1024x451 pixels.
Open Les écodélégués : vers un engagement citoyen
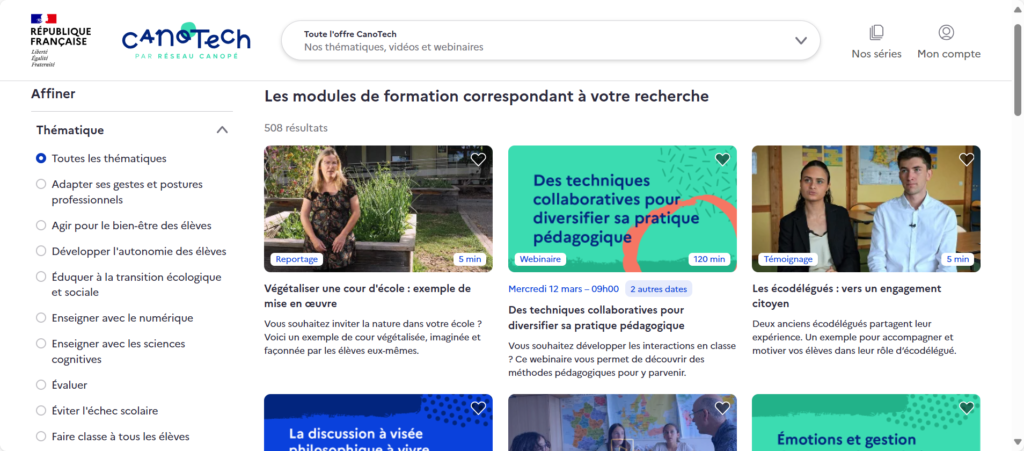tap(846, 296)
